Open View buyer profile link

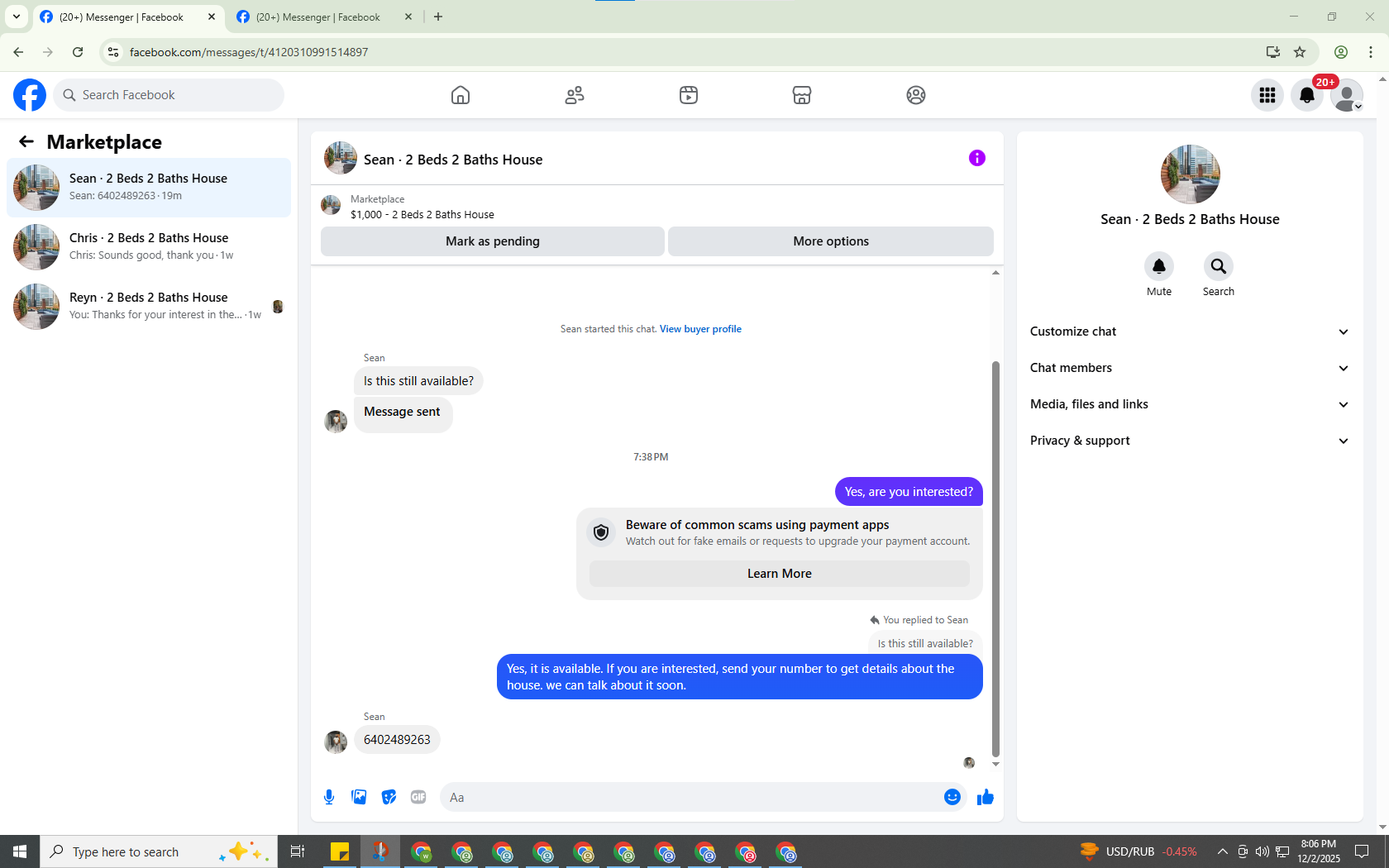700,329
